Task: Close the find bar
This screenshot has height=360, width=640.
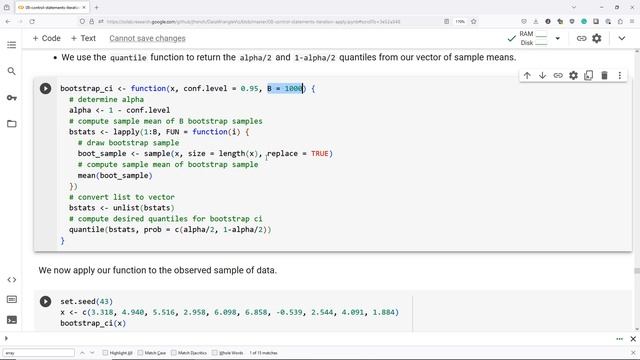Action: (x=633, y=353)
